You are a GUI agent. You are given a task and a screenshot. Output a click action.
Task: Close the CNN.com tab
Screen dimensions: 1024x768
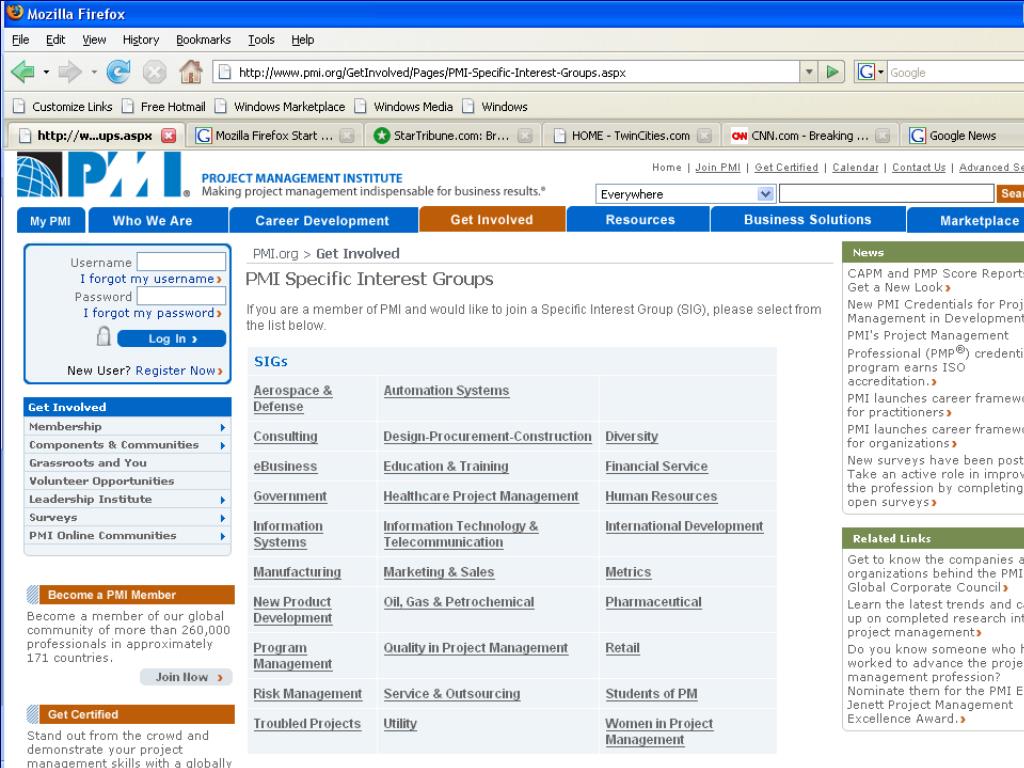(x=882, y=135)
